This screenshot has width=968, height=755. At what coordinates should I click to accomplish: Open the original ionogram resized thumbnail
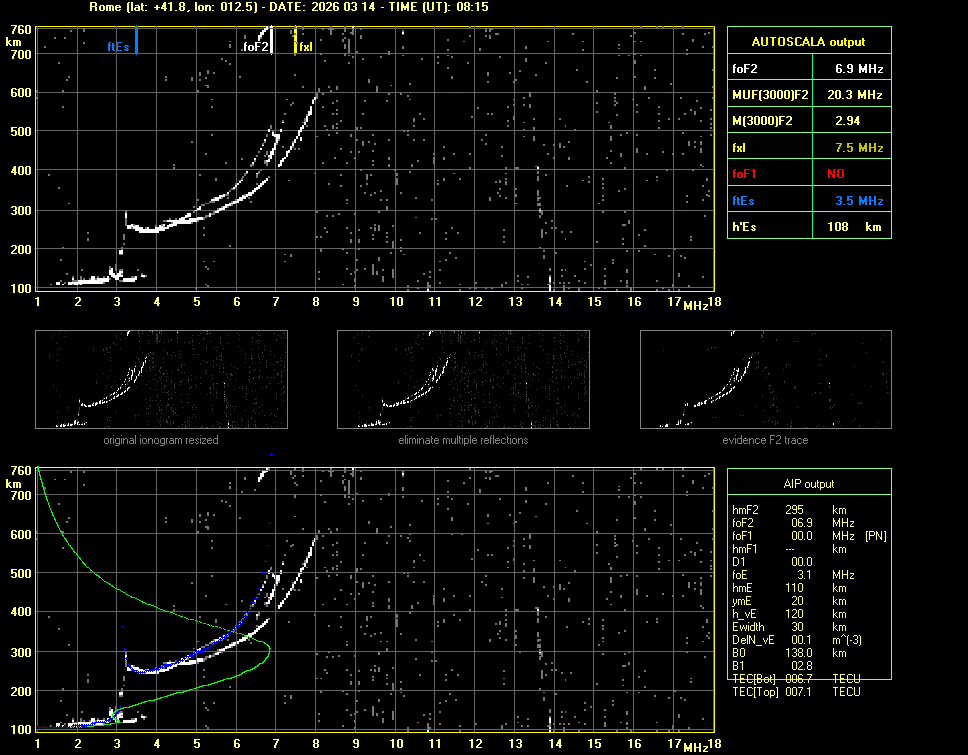click(161, 379)
